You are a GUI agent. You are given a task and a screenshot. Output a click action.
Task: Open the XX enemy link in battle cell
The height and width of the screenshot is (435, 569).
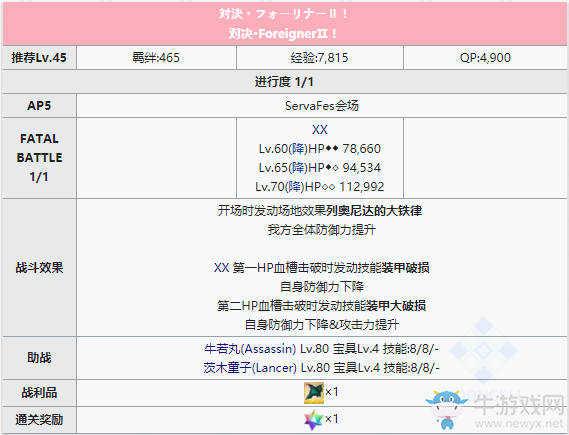[x=320, y=130]
